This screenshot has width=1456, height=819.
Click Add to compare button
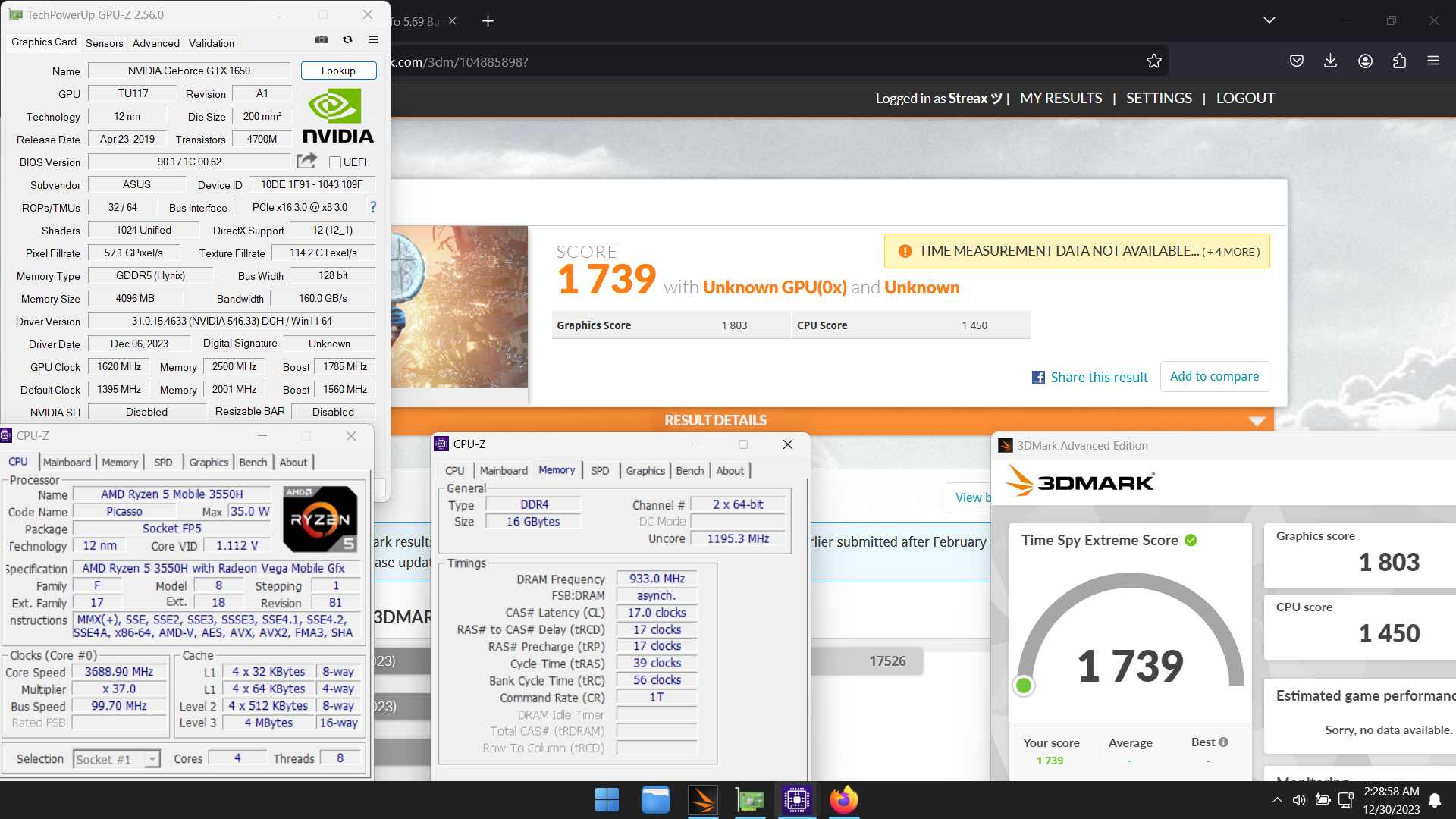click(1214, 376)
